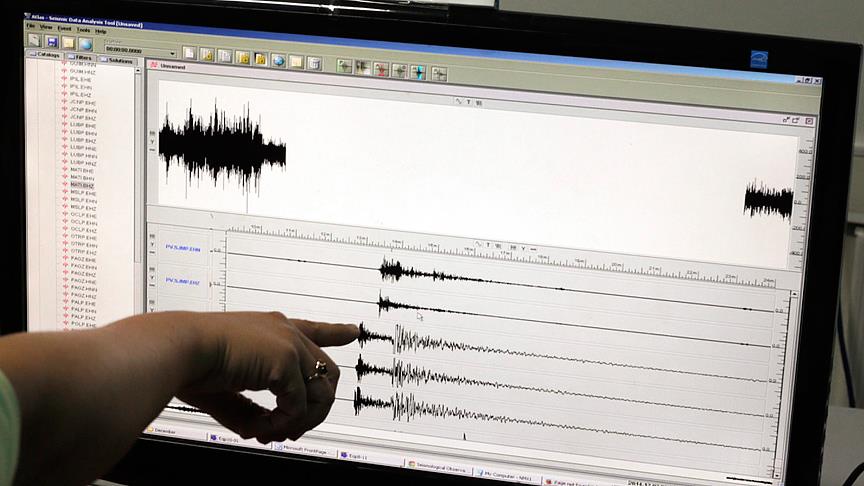Click the database cylinder icon in toolbar
Screen dimensions: 864x486
point(313,63)
